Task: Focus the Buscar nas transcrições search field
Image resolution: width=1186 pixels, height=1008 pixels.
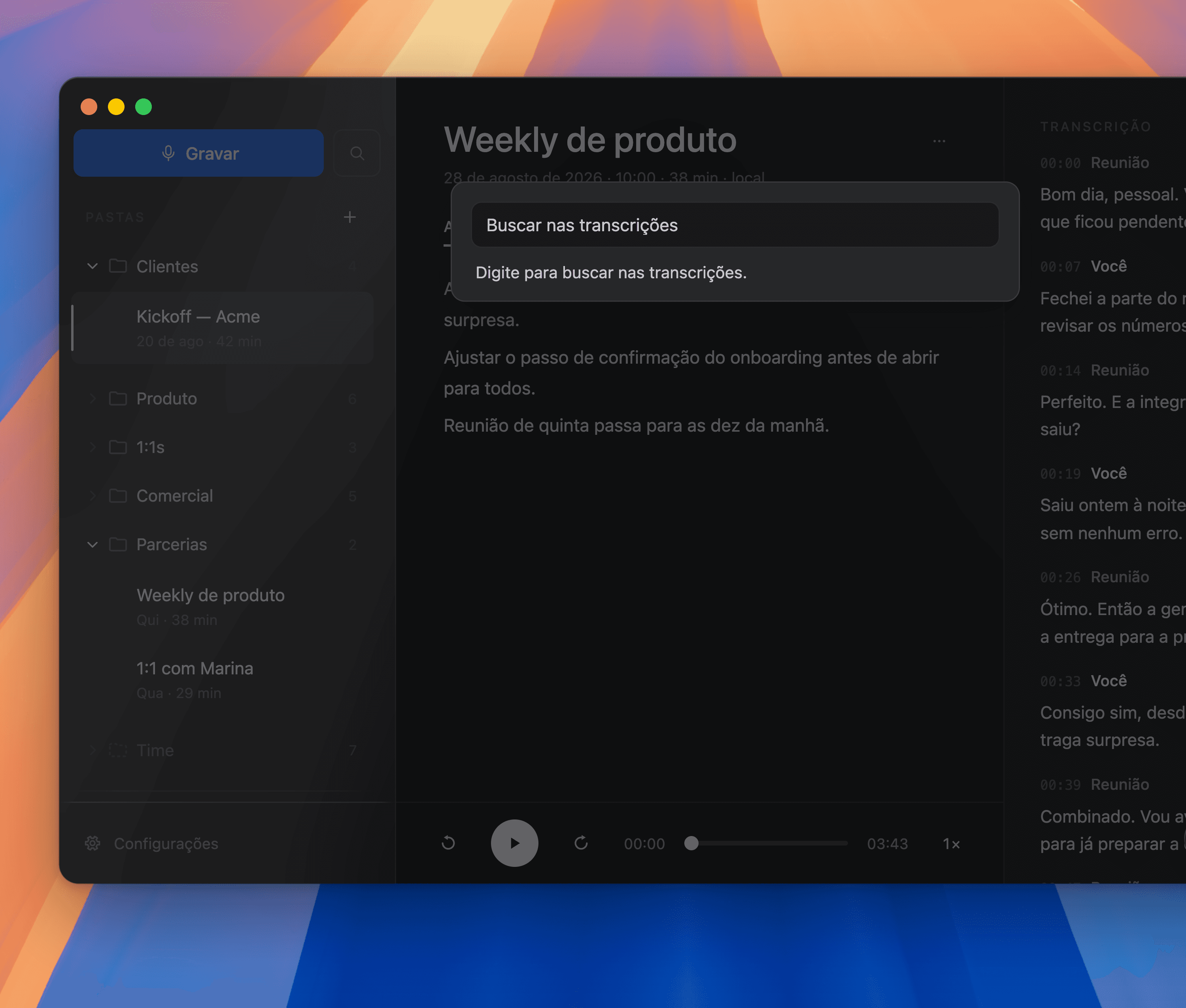Action: (x=735, y=225)
